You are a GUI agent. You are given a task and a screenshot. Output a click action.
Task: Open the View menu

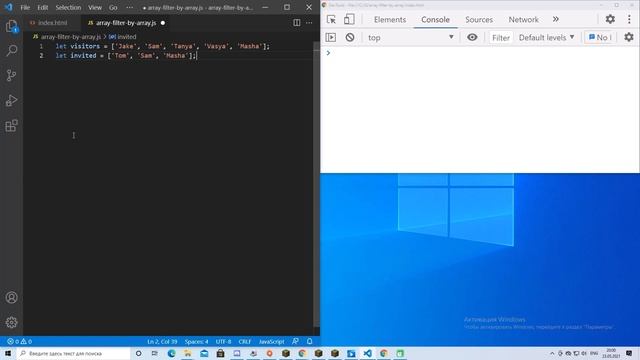click(95, 7)
